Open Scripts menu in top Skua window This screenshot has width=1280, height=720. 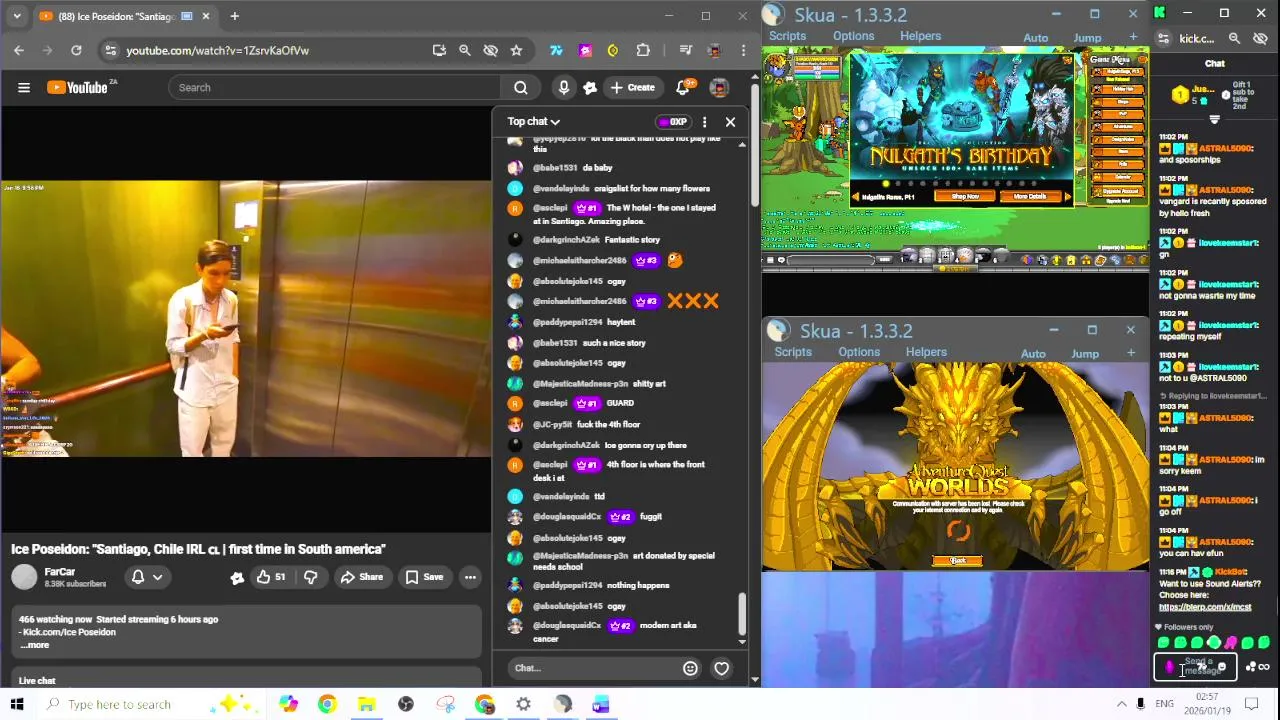787,37
